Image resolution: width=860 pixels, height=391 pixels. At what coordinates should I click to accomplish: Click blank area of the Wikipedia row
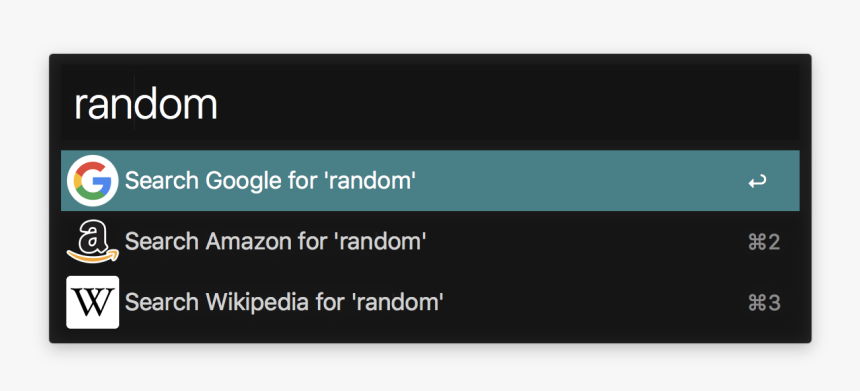(592, 302)
